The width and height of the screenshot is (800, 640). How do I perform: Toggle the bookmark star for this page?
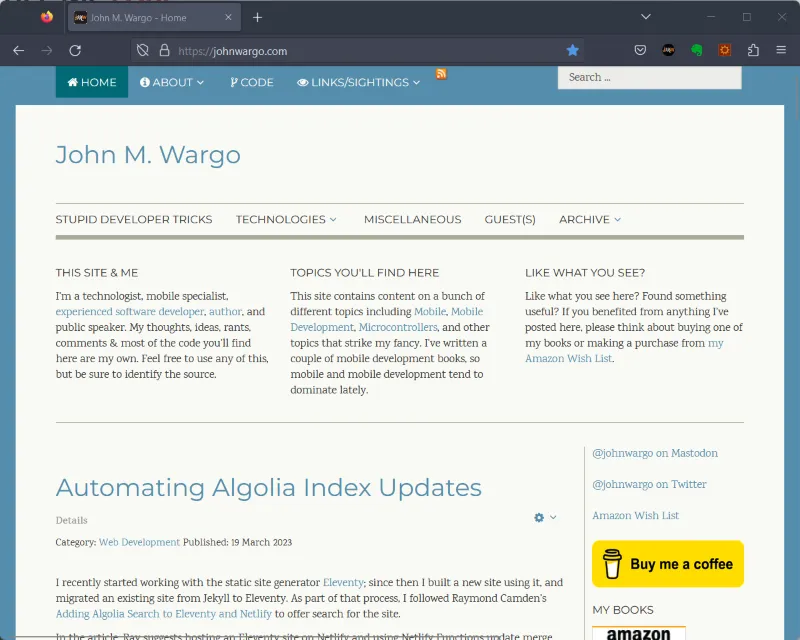pos(572,51)
